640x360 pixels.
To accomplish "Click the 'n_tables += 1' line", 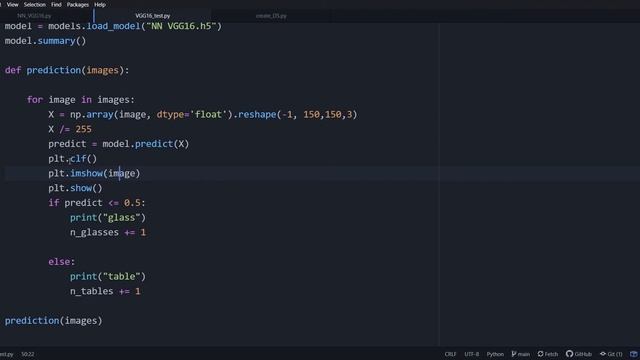I will (105, 291).
